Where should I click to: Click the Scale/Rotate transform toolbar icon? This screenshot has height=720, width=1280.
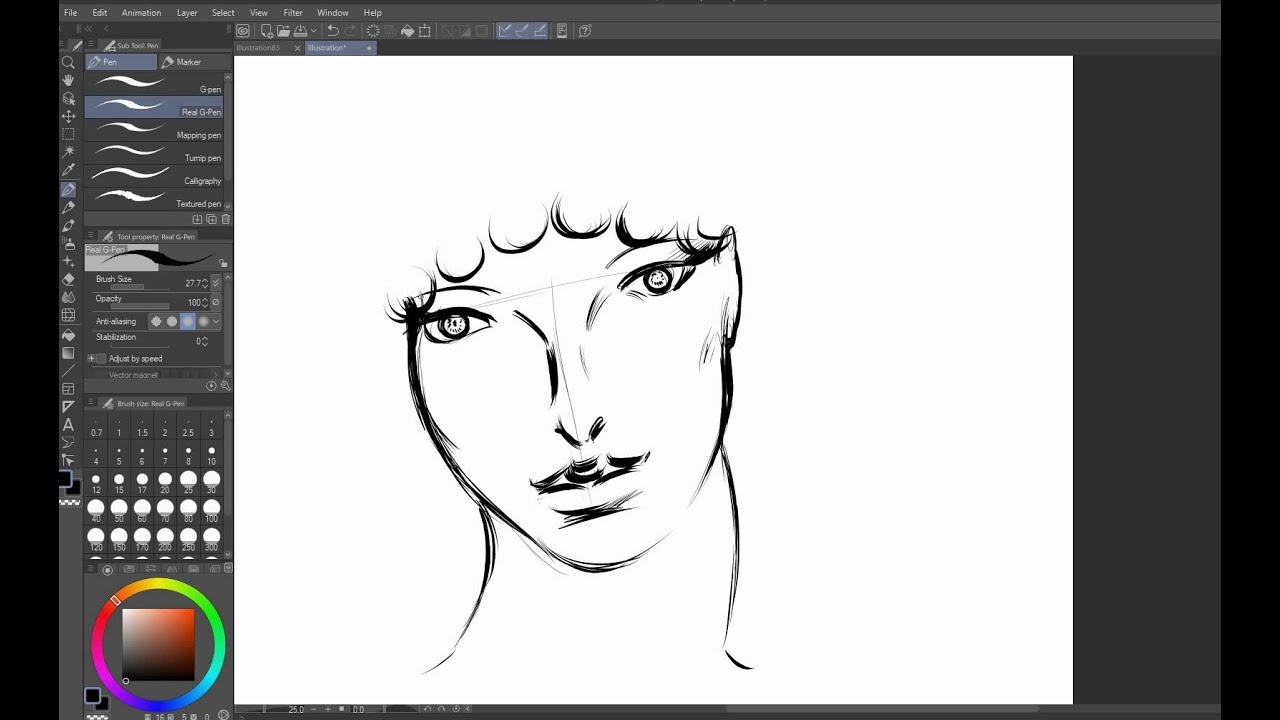[424, 31]
